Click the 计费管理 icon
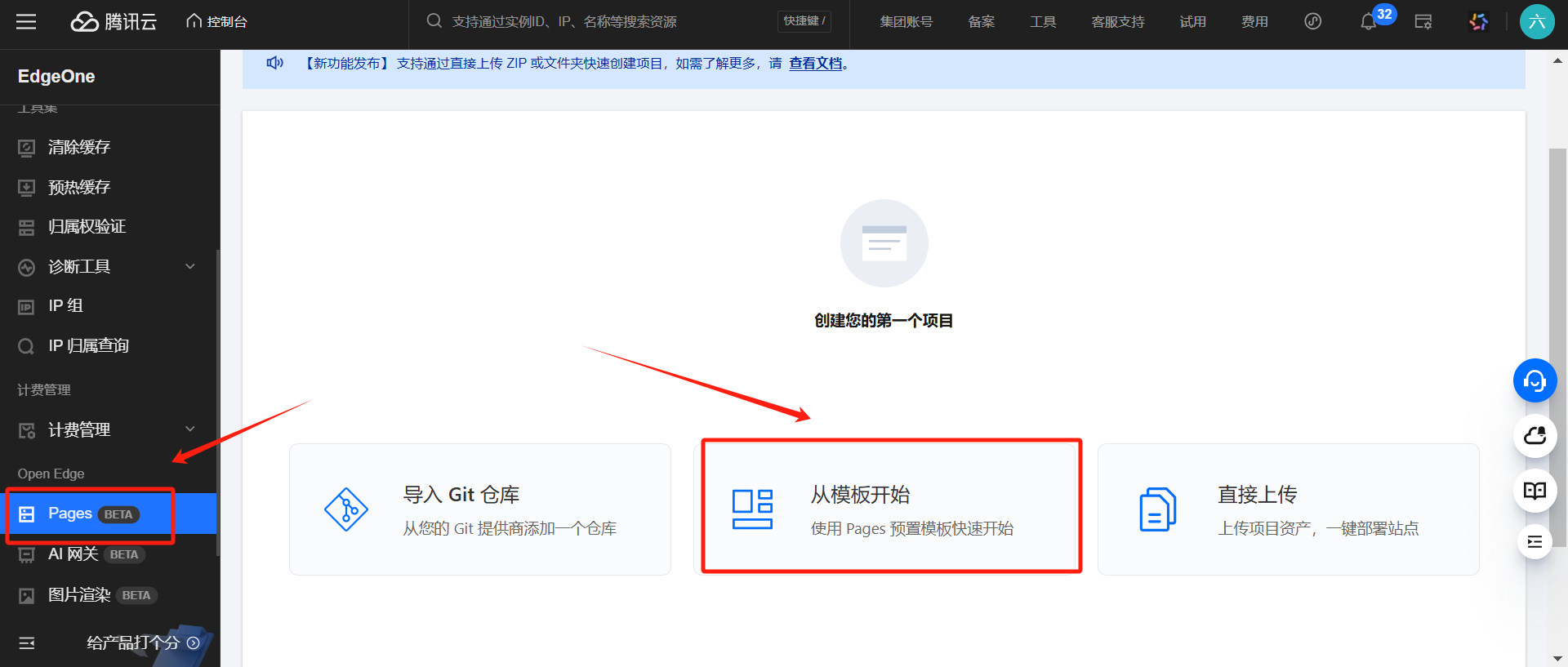Viewport: 1568px width, 667px height. click(27, 430)
